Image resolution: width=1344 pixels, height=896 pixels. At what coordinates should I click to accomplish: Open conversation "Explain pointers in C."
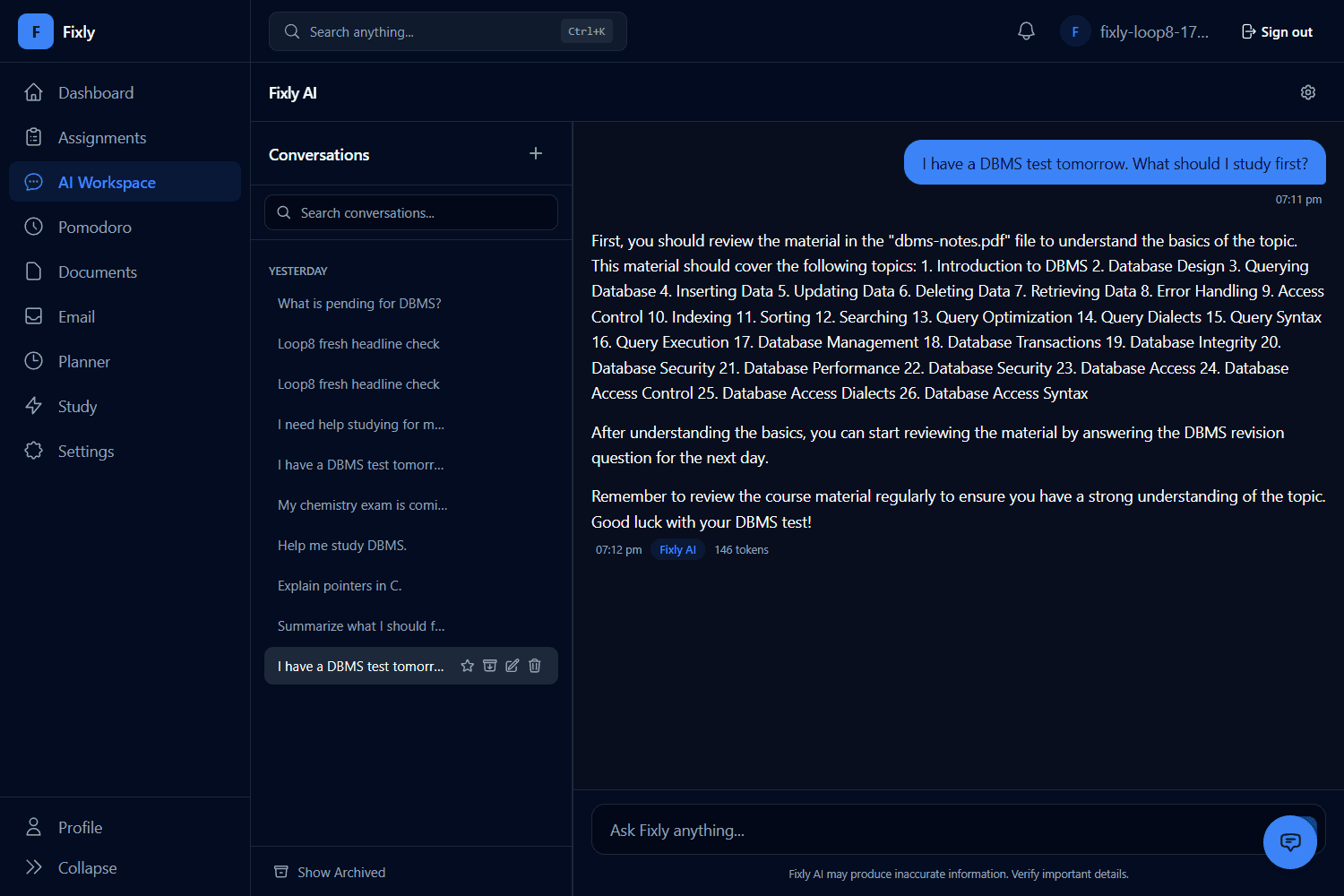411,585
